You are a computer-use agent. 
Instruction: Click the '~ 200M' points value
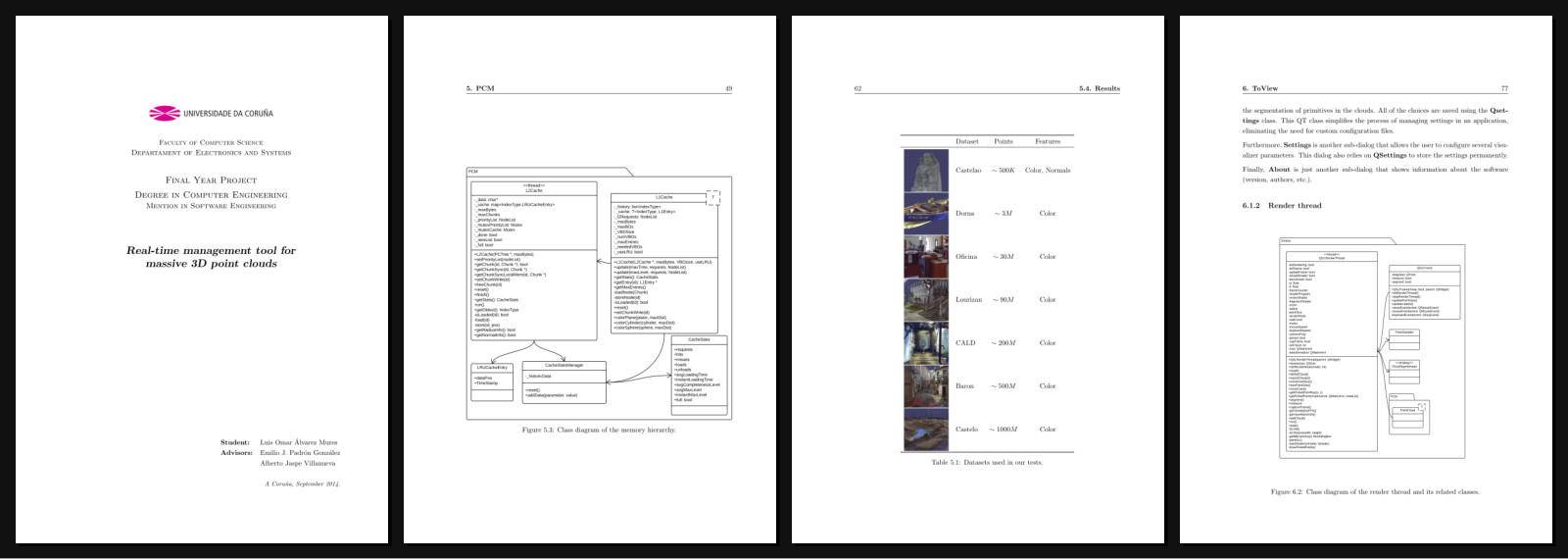click(x=1004, y=343)
